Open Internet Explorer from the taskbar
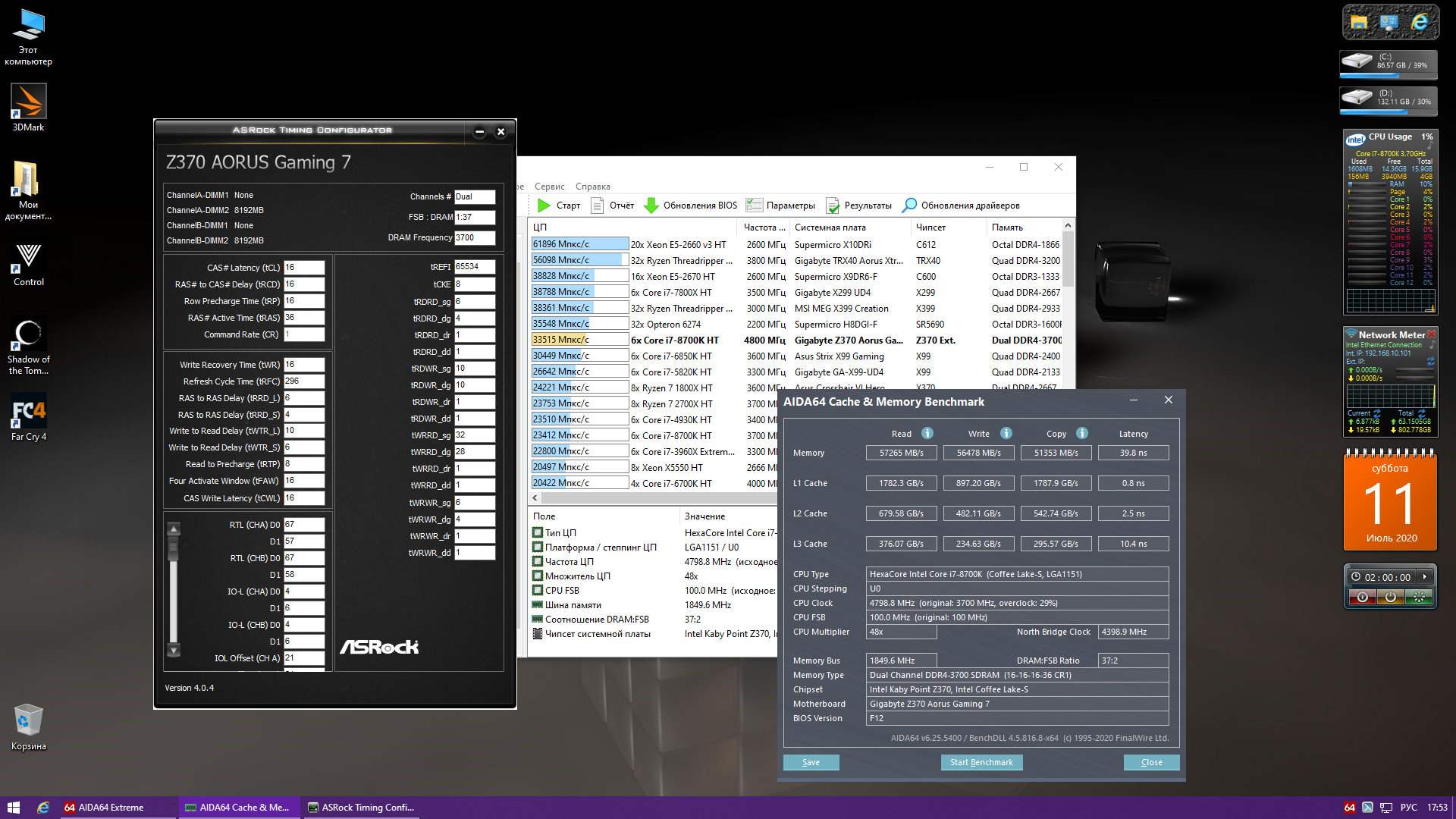The height and width of the screenshot is (819, 1456). pos(43,808)
